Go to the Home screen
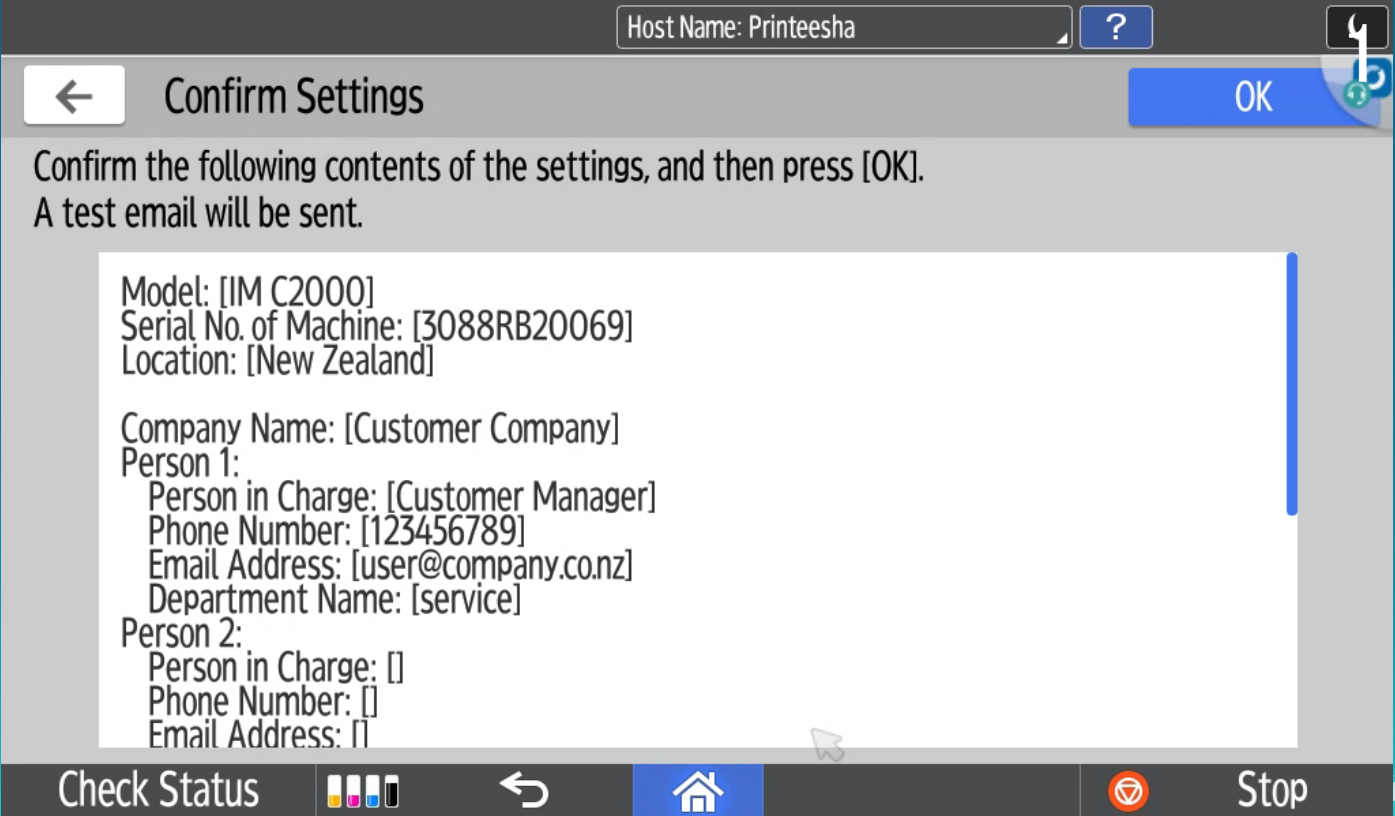The image size is (1395, 816). click(697, 791)
